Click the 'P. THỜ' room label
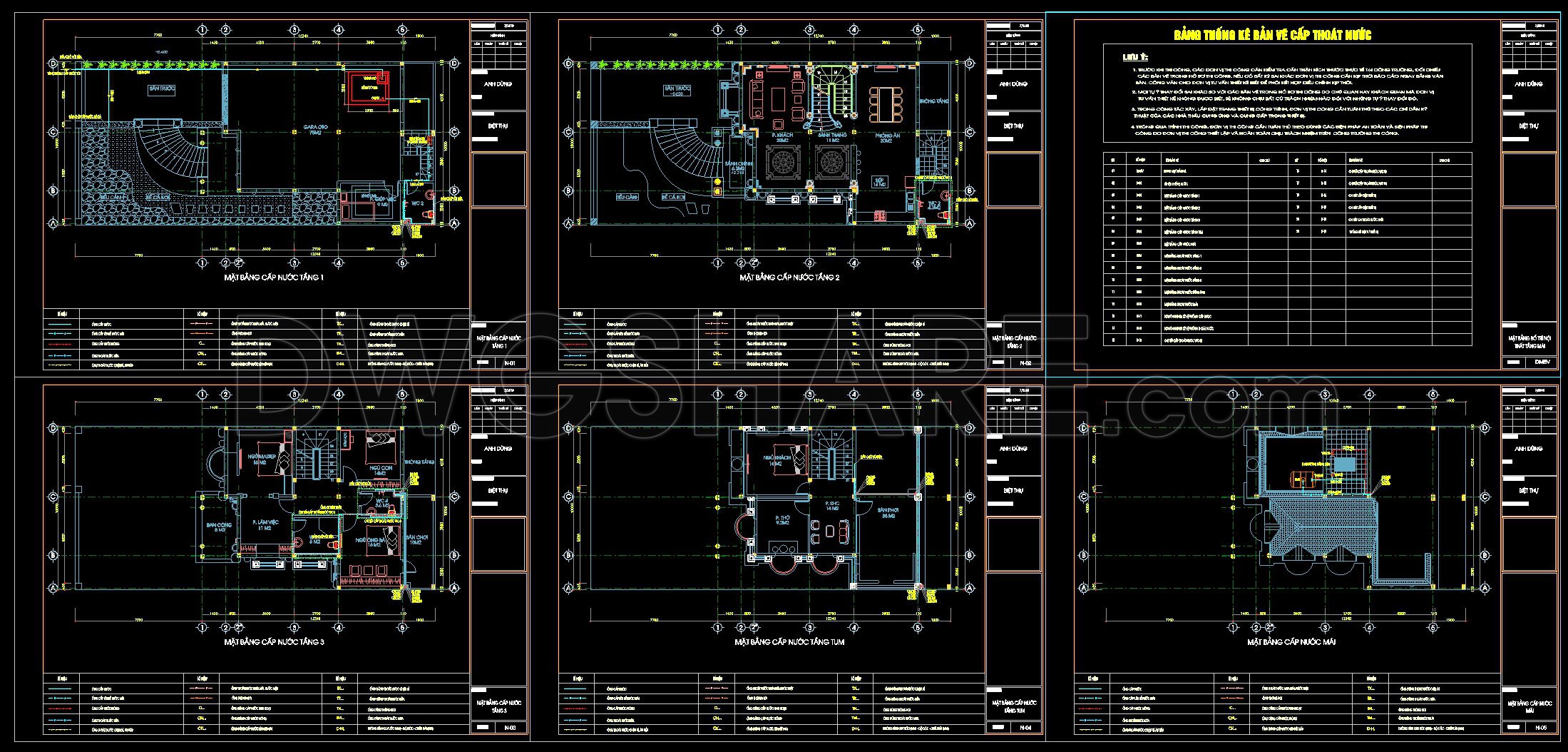The width and height of the screenshot is (1568, 752). click(783, 517)
